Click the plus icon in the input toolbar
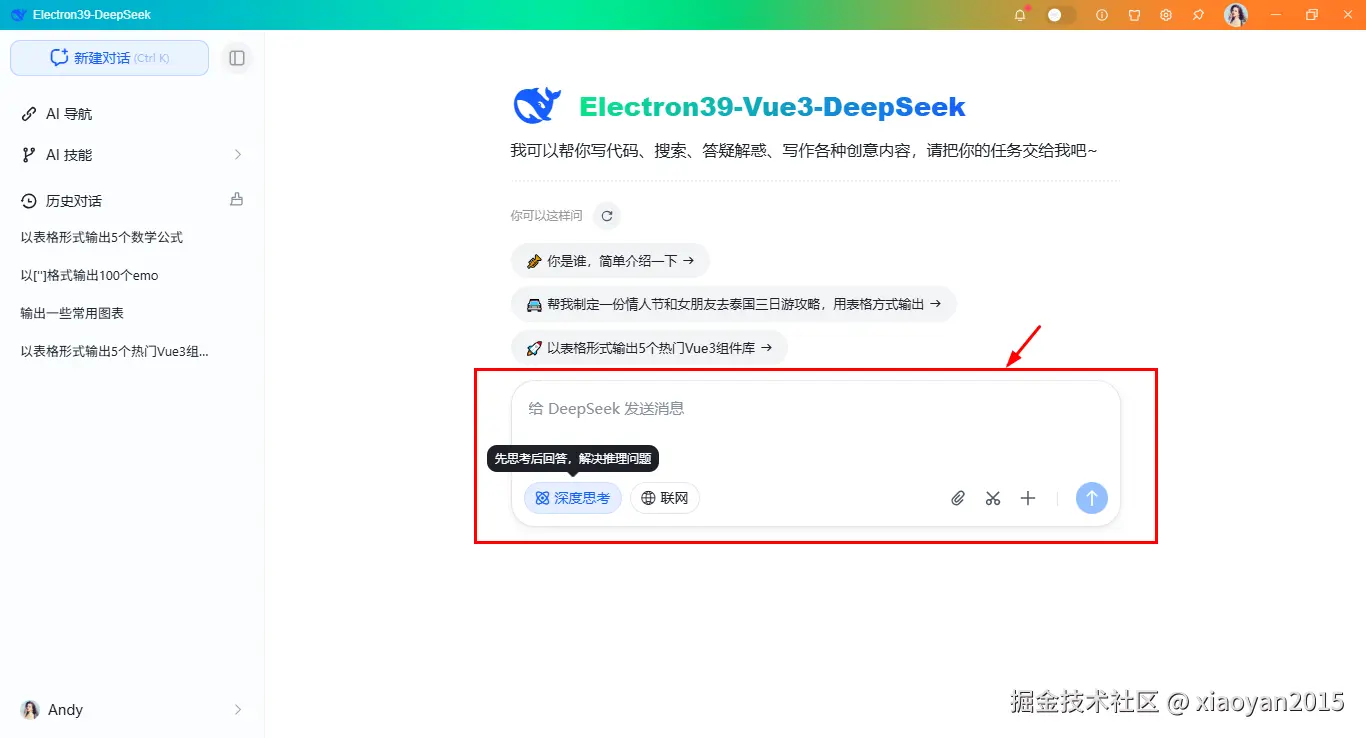This screenshot has height=738, width=1366. click(1028, 498)
